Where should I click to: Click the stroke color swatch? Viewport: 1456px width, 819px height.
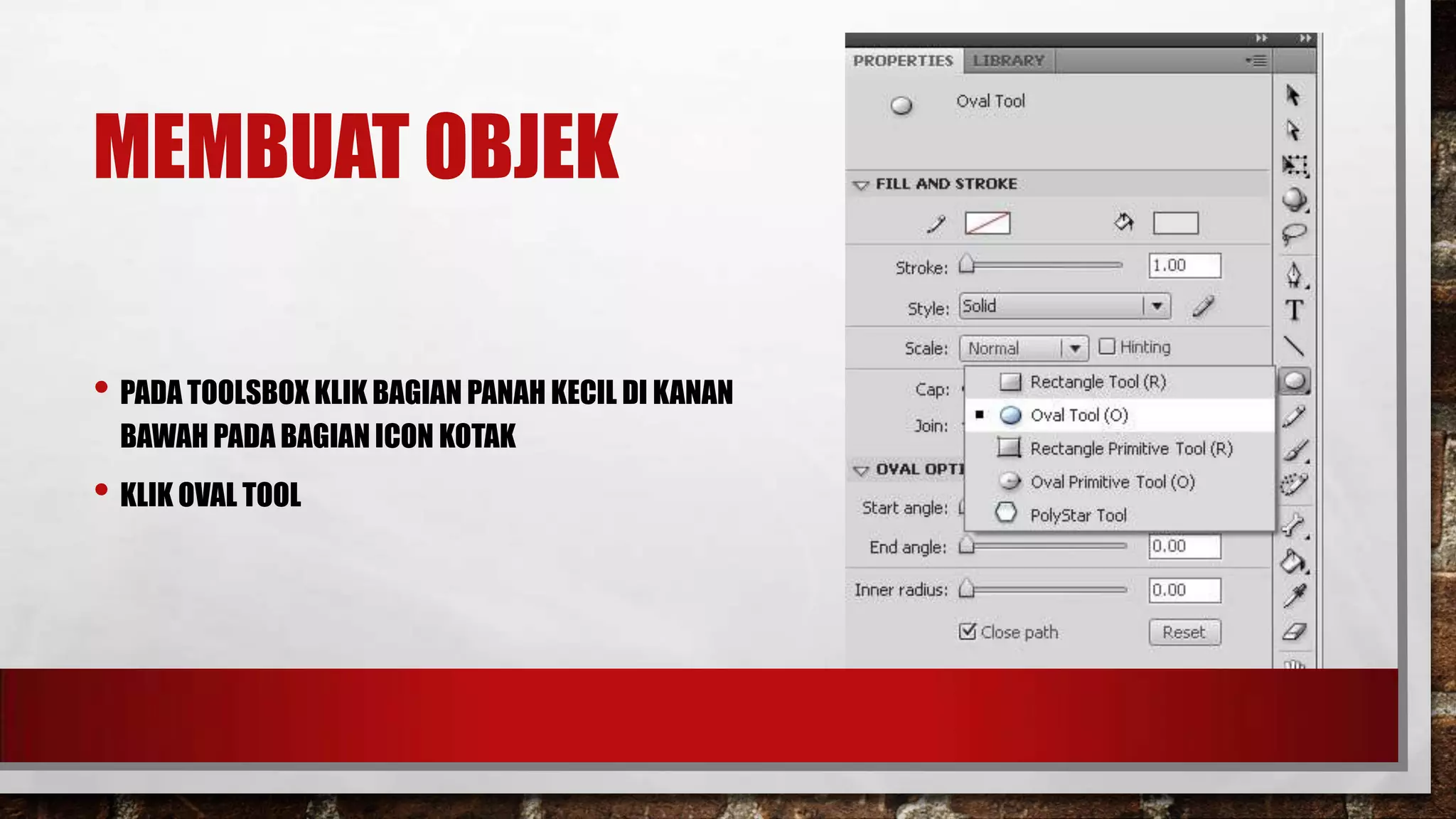click(x=987, y=223)
